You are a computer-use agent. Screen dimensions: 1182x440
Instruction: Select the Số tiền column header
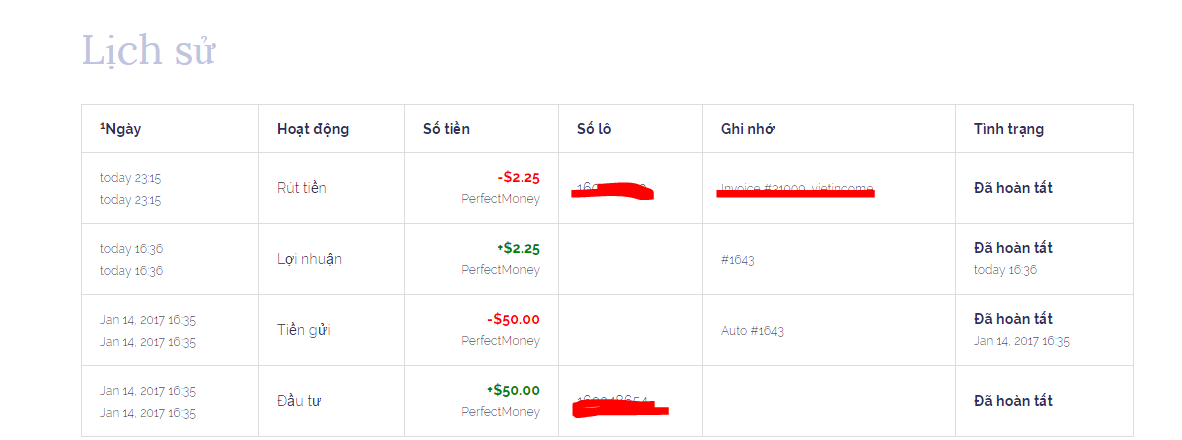[x=446, y=129]
